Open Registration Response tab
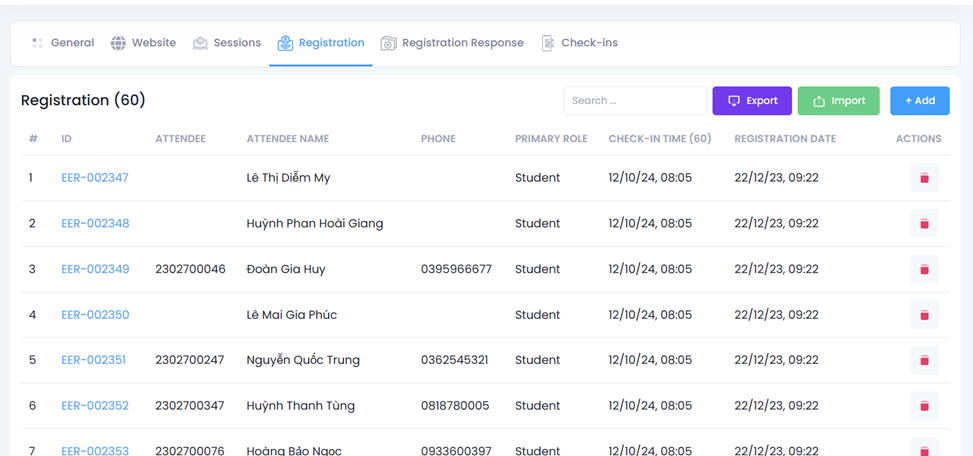 [x=451, y=43]
